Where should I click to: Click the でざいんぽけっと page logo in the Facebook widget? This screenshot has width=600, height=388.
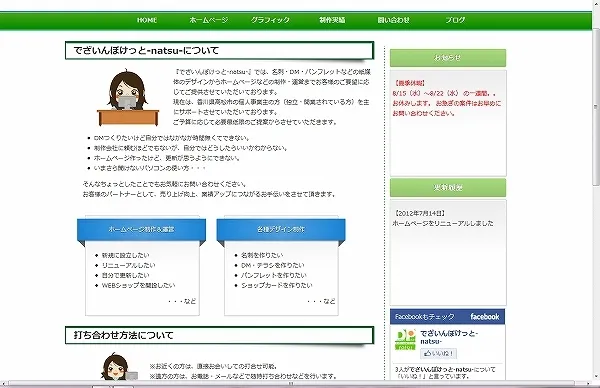tap(405, 339)
